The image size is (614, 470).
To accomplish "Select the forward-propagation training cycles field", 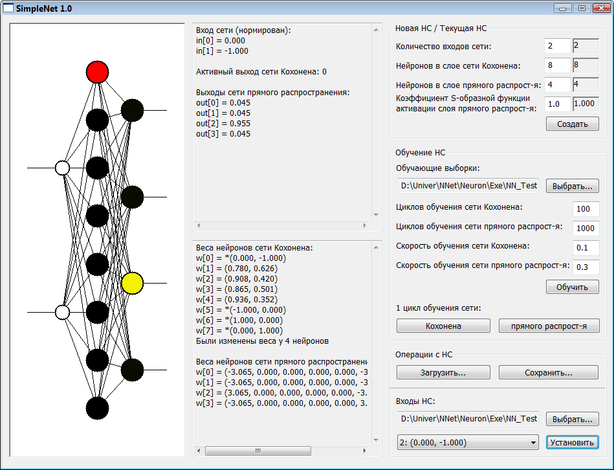I will pos(585,228).
